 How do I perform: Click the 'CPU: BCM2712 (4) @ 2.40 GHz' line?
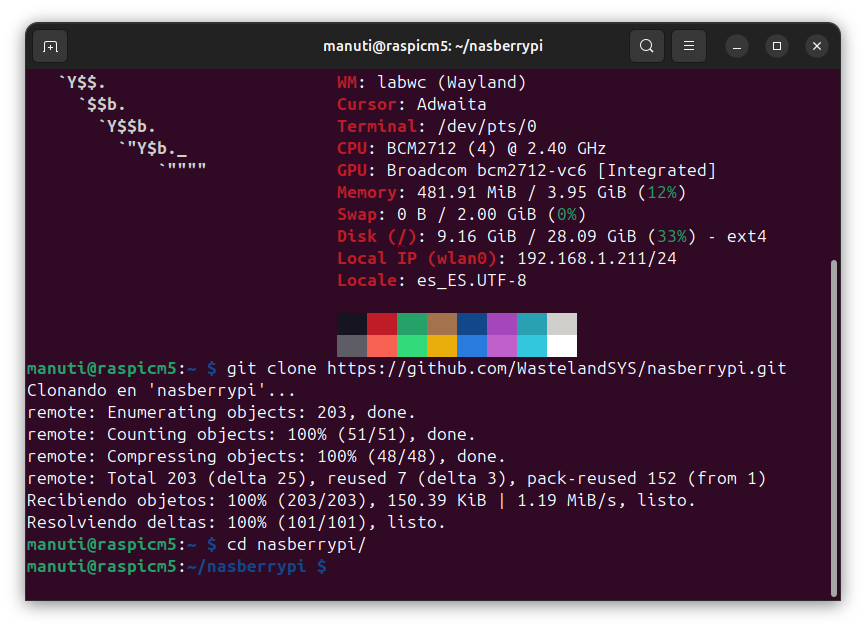click(472, 149)
